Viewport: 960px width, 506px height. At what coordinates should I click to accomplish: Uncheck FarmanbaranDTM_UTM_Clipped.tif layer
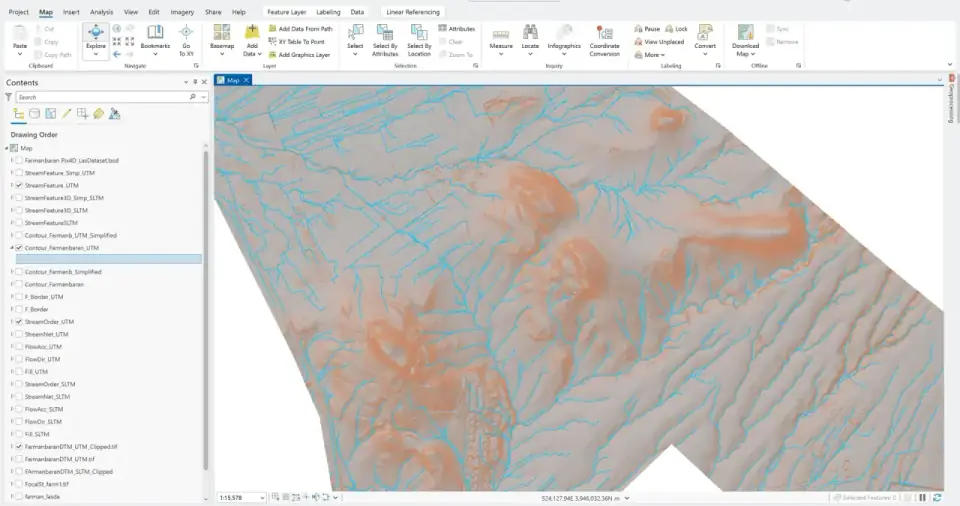[19, 447]
